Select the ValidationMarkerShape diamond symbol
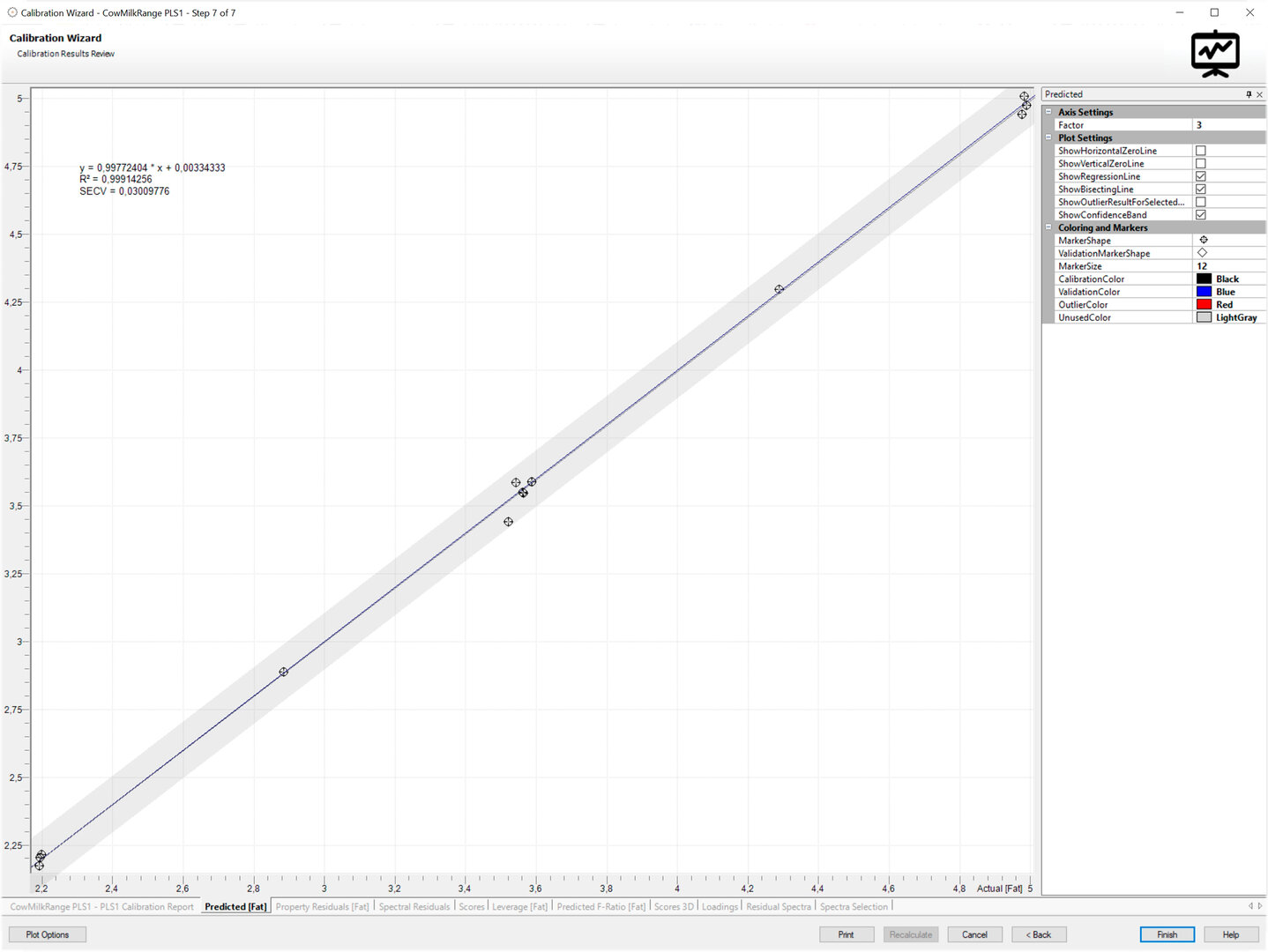The height and width of the screenshot is (952, 1268). pos(1204,252)
